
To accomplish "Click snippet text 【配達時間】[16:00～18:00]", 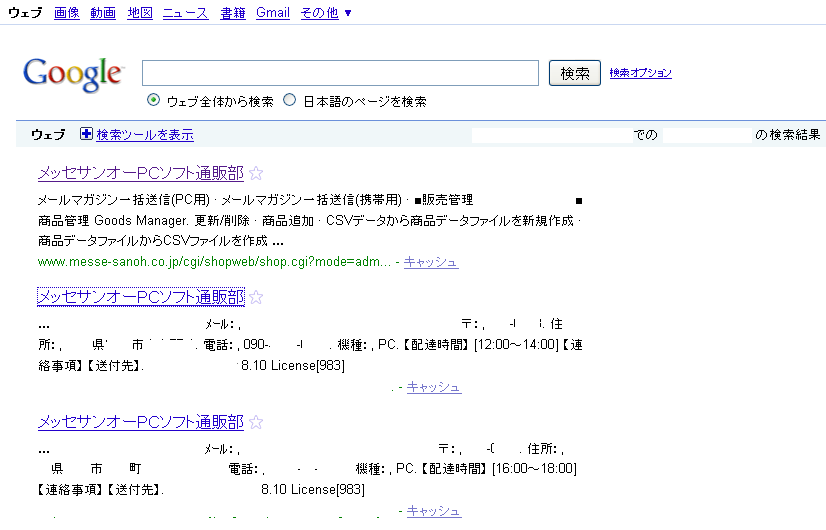I will tap(498, 468).
